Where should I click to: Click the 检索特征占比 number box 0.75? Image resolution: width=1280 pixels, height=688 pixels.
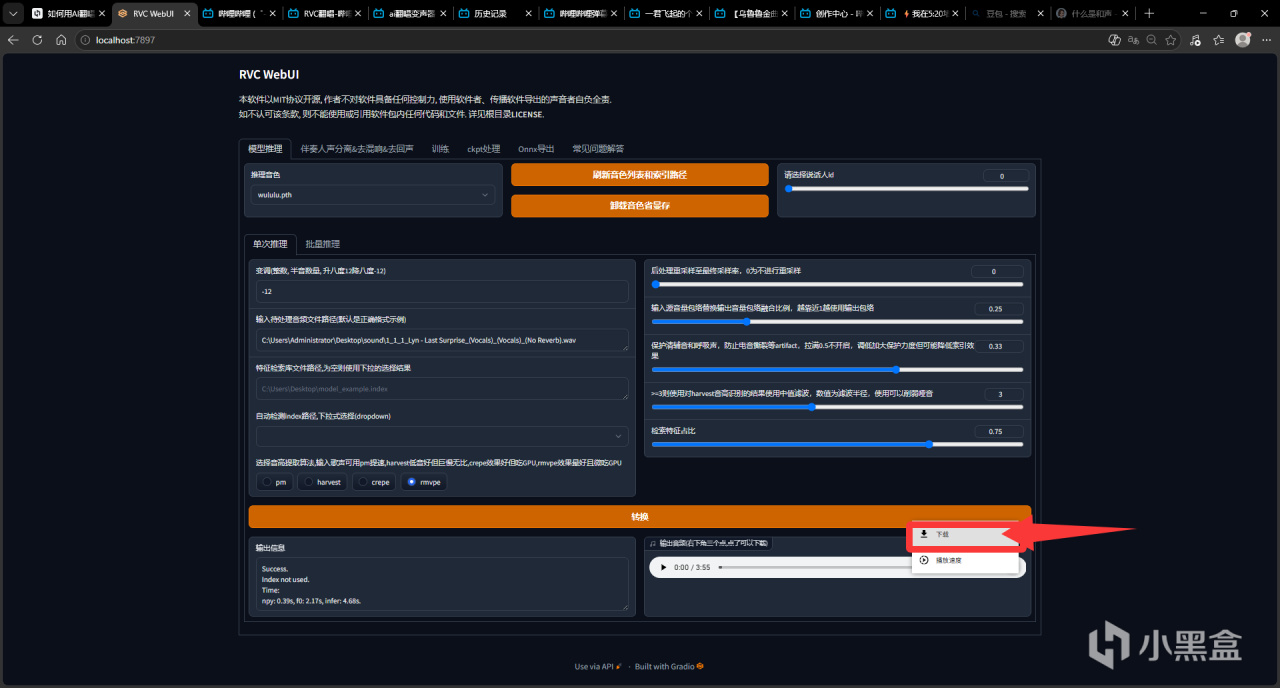tap(998, 431)
